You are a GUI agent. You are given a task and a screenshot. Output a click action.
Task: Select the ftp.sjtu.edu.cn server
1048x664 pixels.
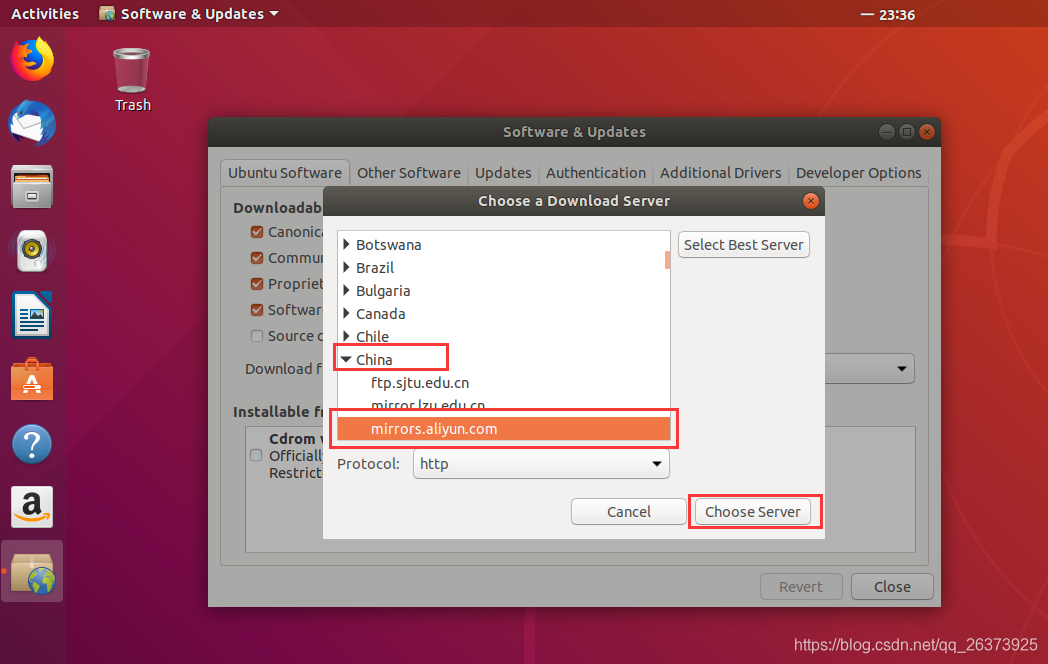coord(420,382)
